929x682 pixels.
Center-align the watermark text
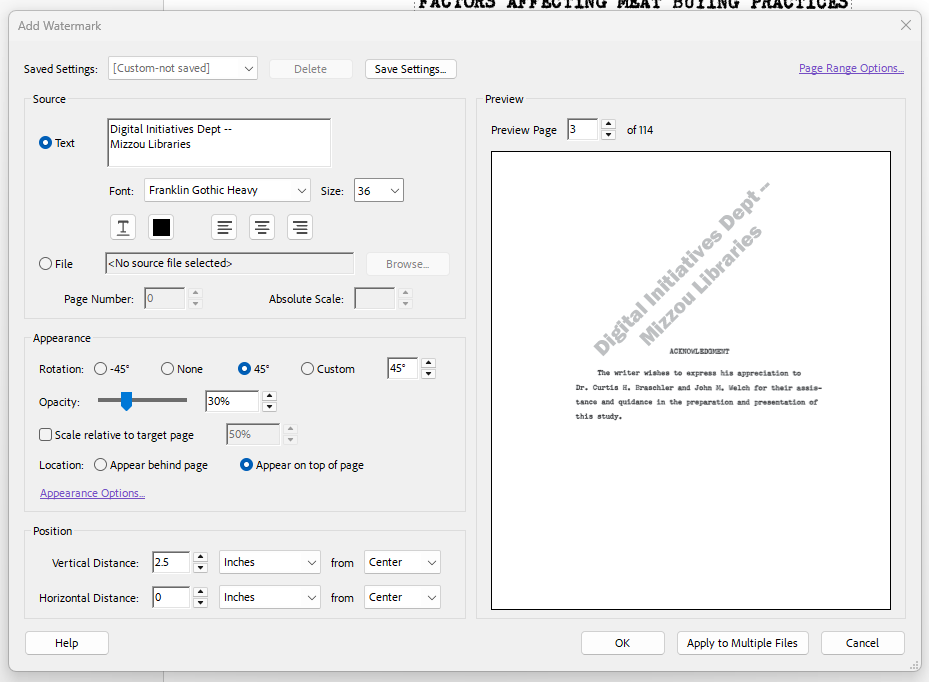pyautogui.click(x=262, y=227)
